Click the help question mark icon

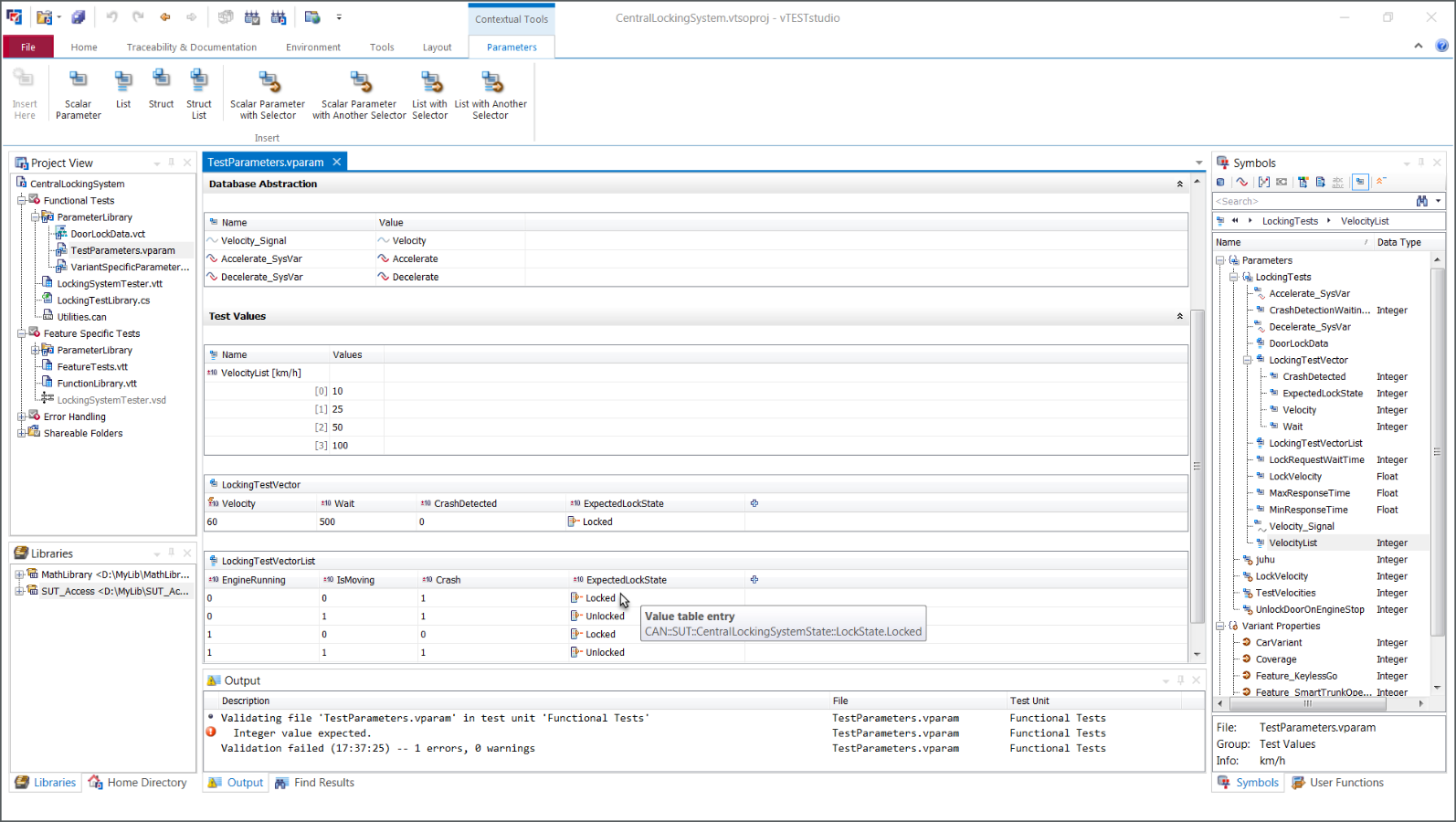[x=1442, y=46]
